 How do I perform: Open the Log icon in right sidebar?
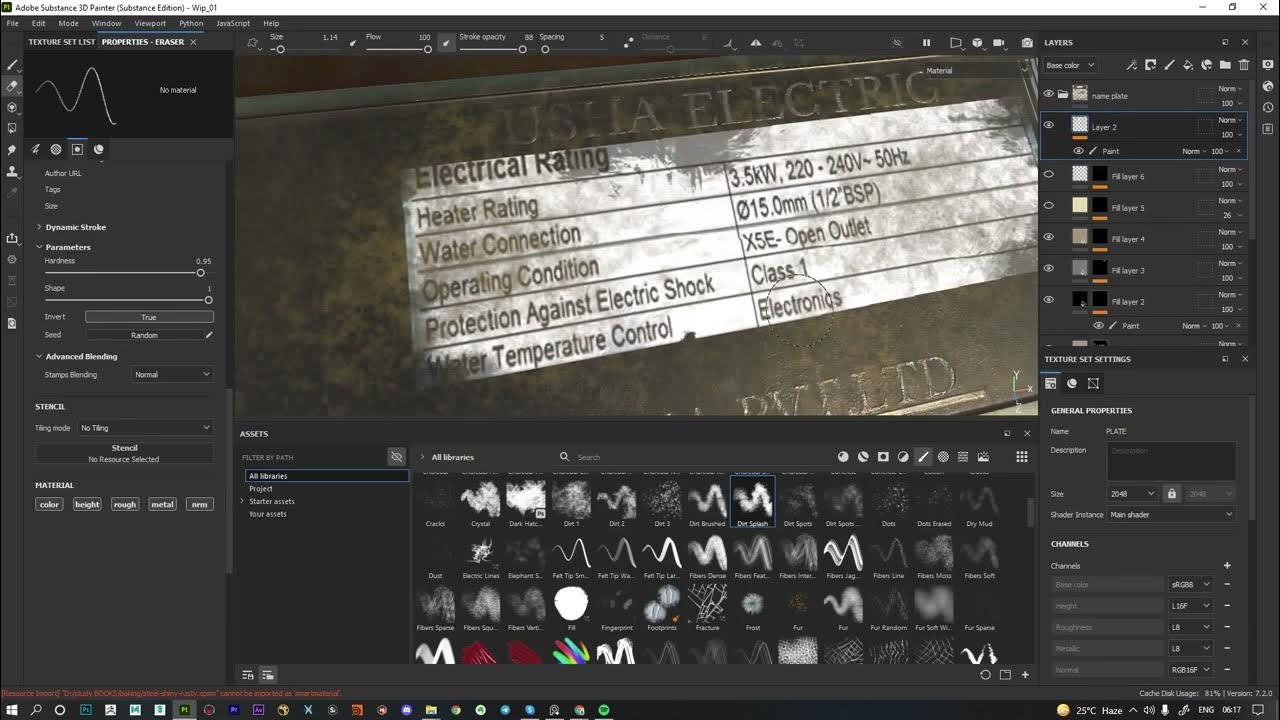click(1268, 128)
